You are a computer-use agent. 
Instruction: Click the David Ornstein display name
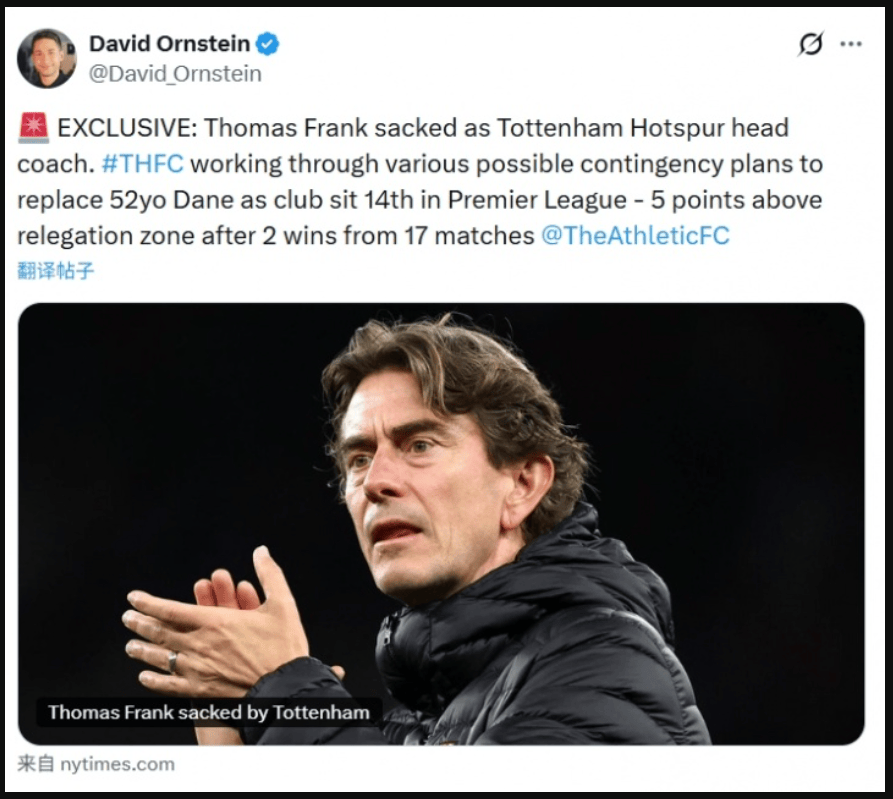point(170,44)
